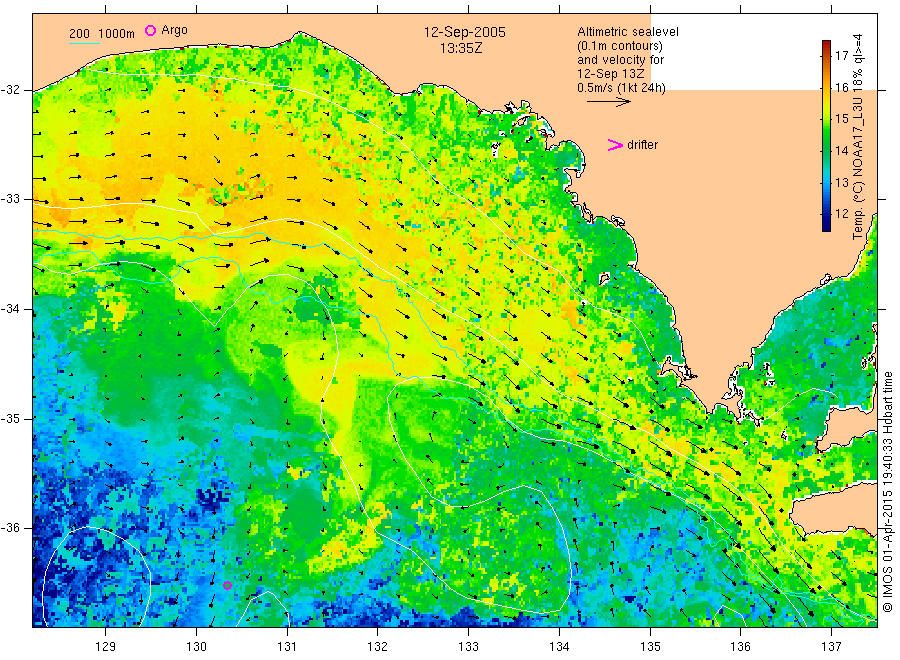Click the color bar tick label 16

pyautogui.click(x=841, y=88)
